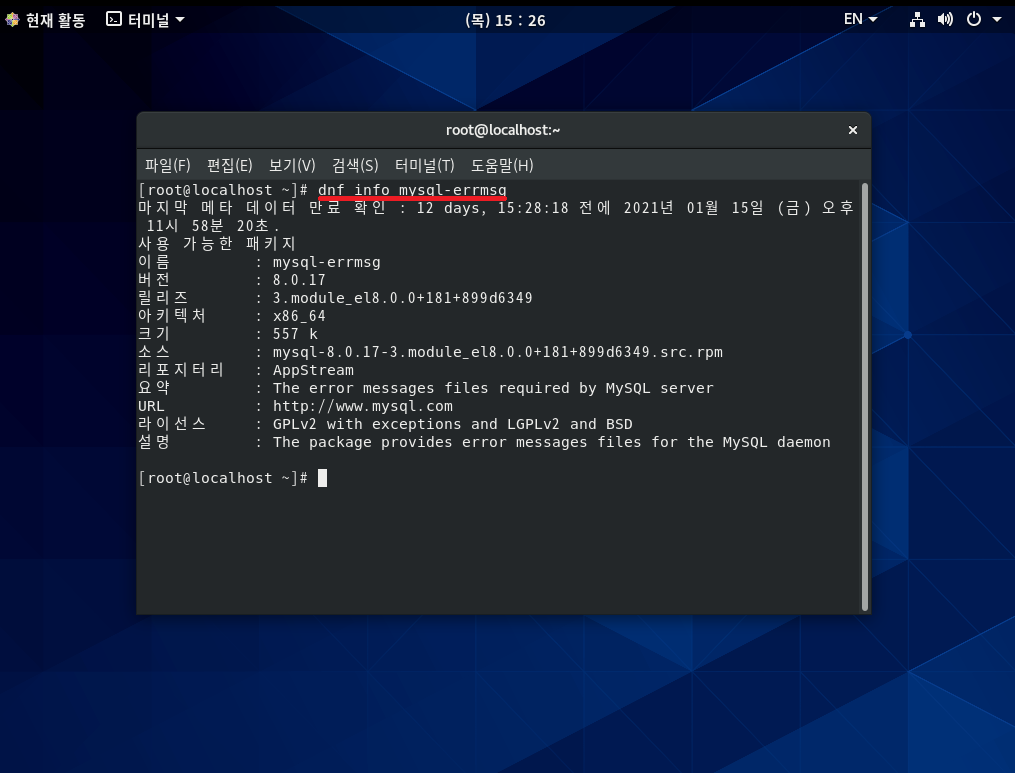Click the activities icon in top bar

click(x=12, y=19)
